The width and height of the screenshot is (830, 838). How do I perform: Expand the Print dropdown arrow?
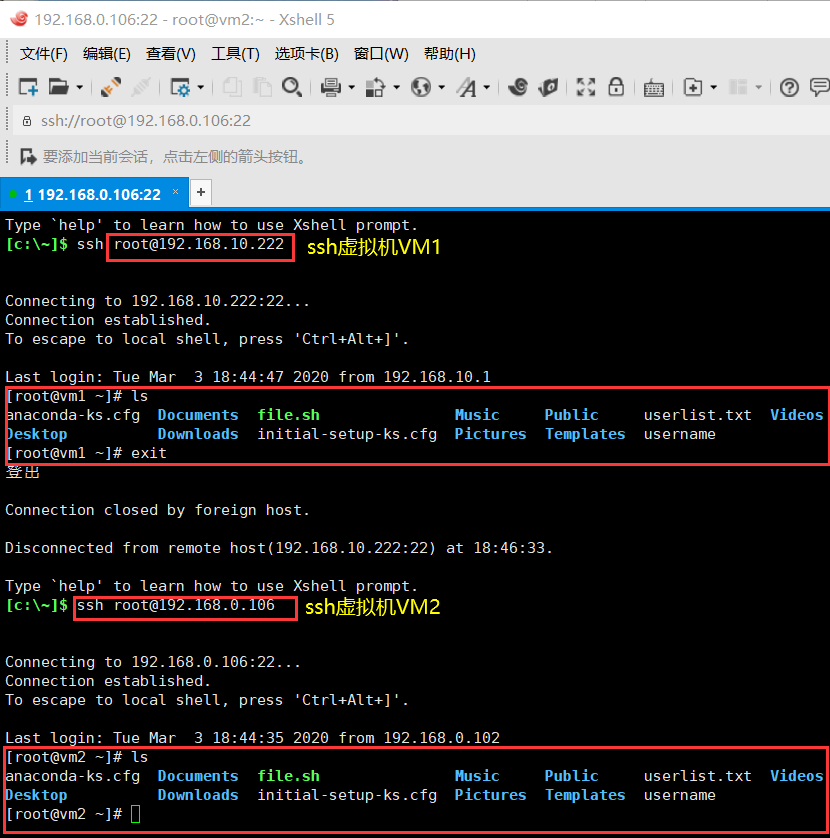pos(352,87)
